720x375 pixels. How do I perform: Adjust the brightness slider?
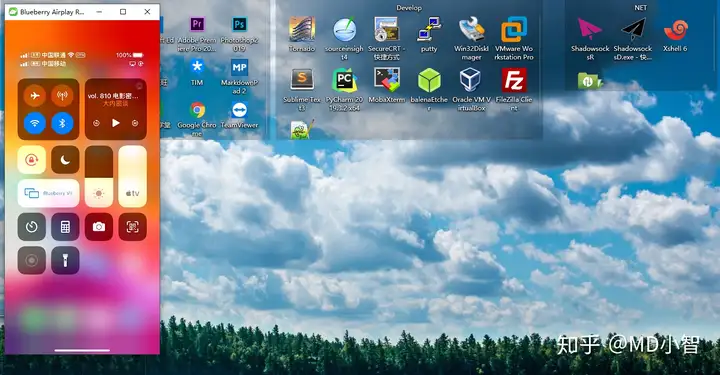[x=99, y=177]
